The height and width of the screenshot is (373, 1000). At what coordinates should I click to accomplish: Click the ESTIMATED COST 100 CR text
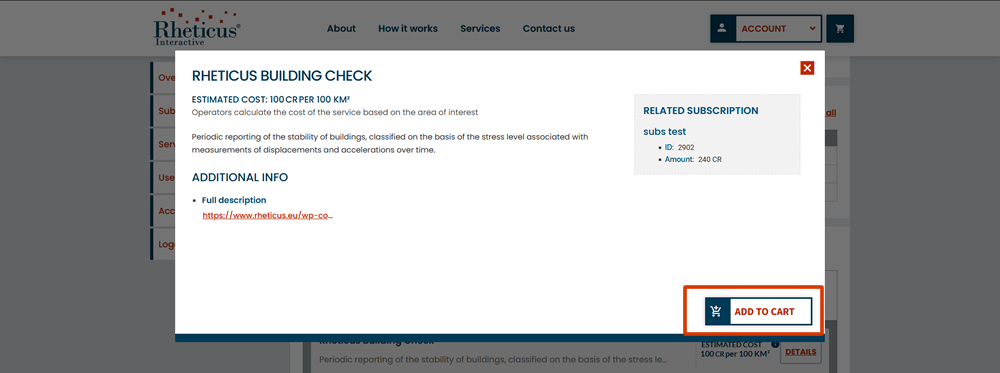(270, 100)
